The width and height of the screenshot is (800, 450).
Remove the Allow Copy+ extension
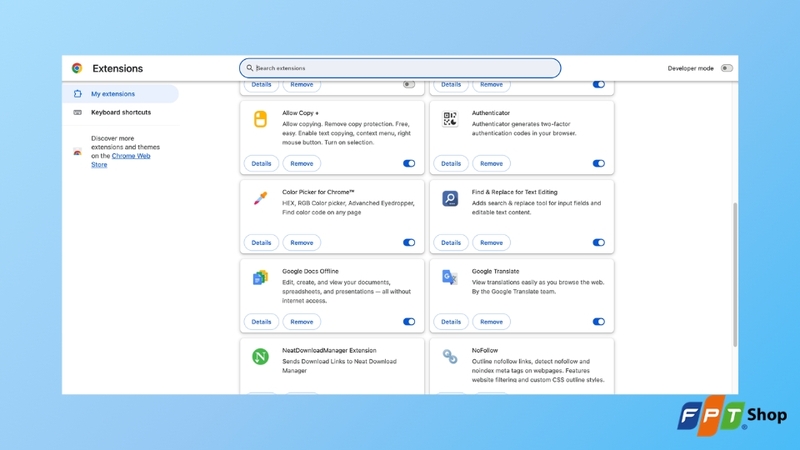(x=302, y=163)
